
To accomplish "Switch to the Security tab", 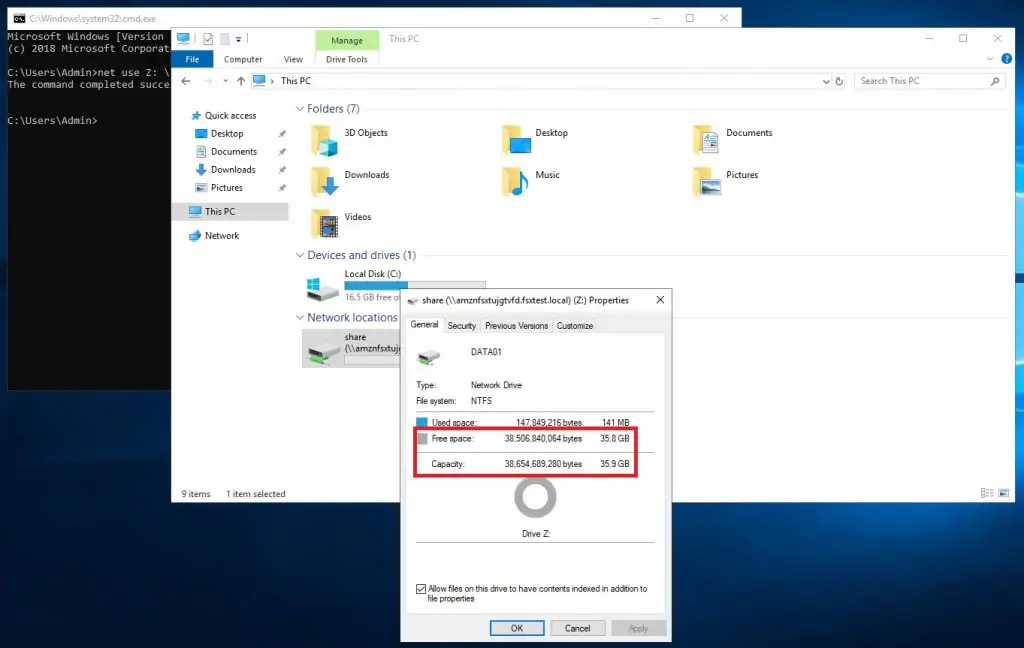I will pos(462,326).
